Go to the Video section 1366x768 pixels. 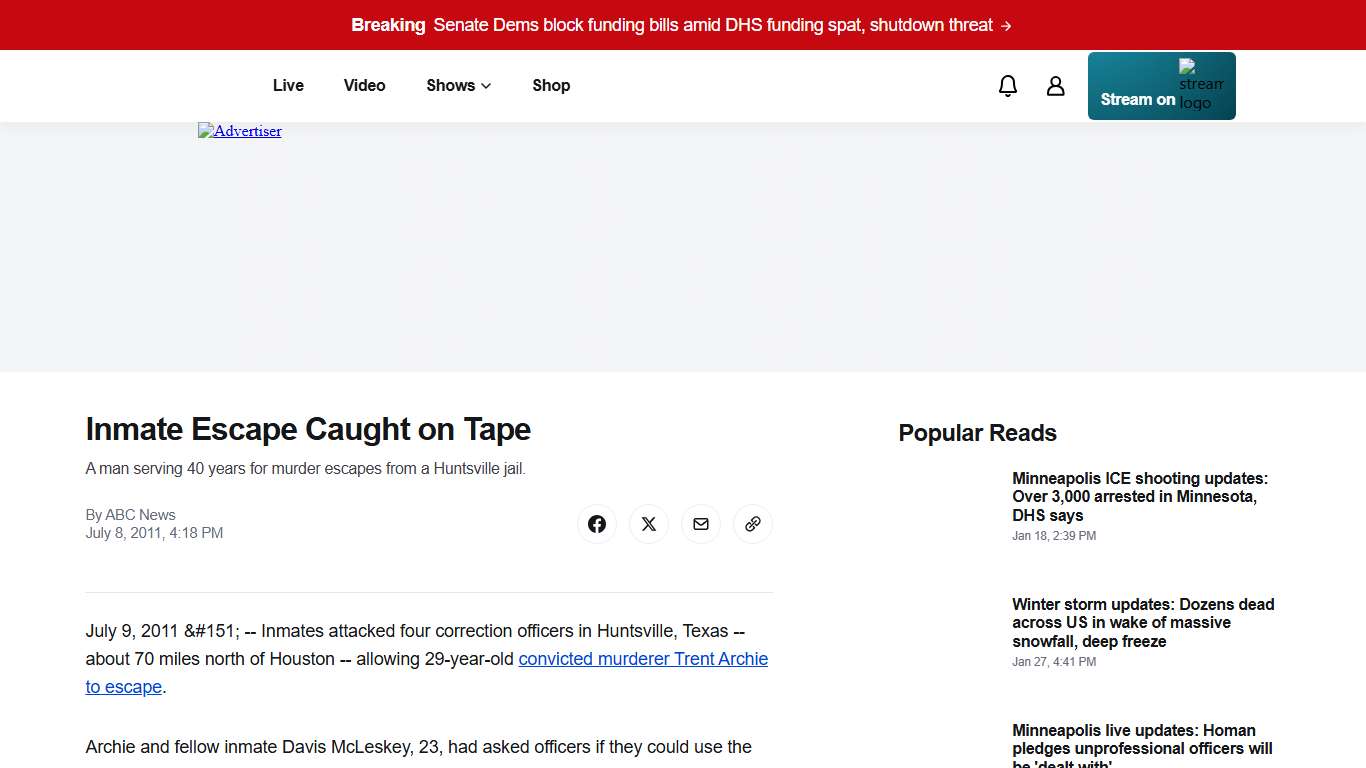click(x=364, y=86)
